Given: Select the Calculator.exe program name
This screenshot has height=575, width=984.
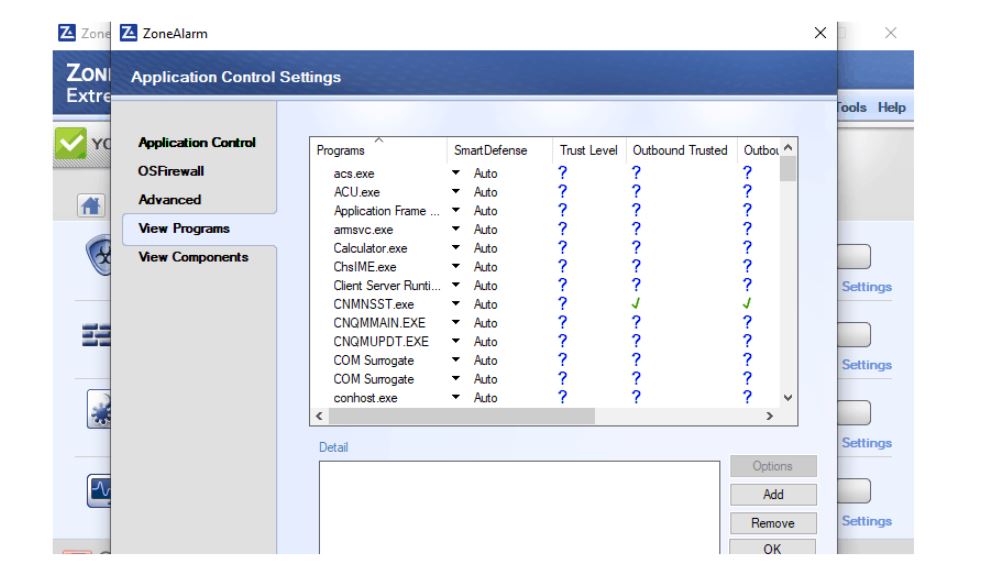Looking at the screenshot, I should coord(370,248).
